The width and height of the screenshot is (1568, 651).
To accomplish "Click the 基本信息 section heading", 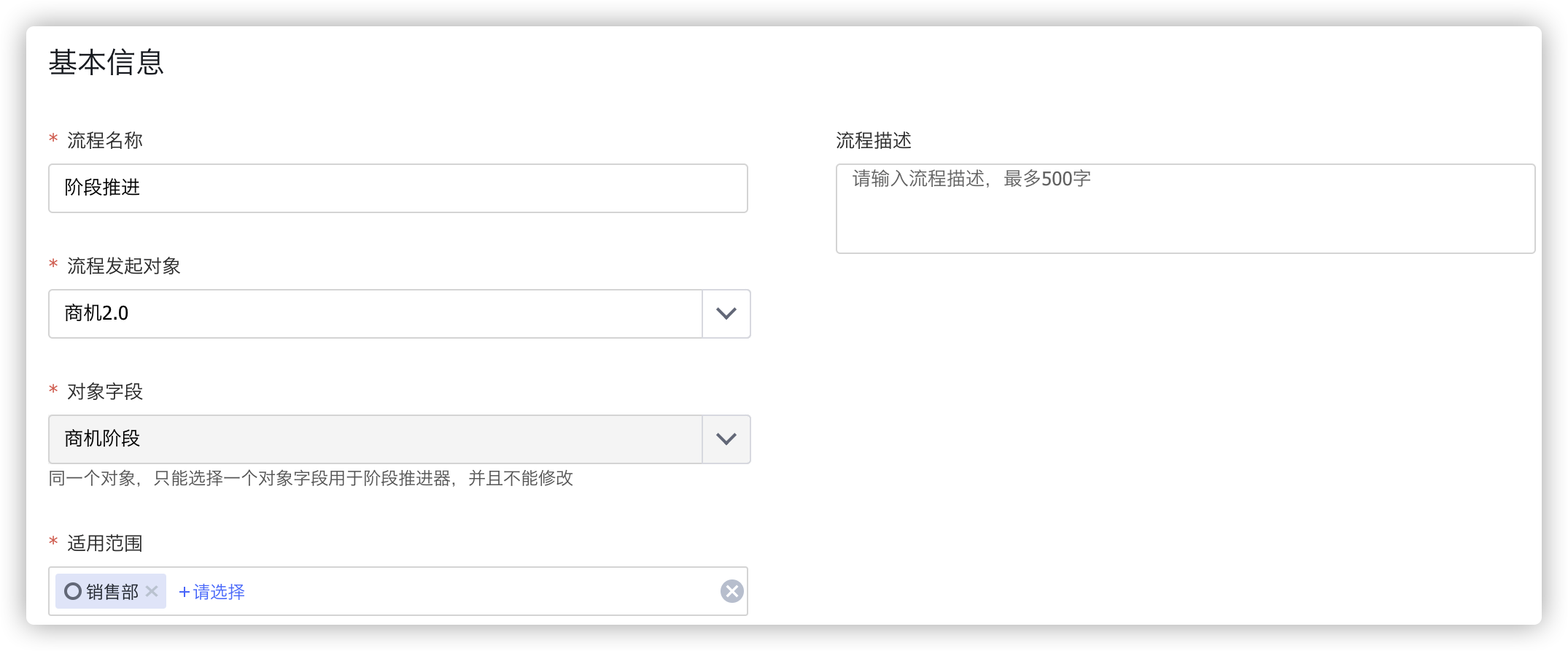I will (x=106, y=62).
